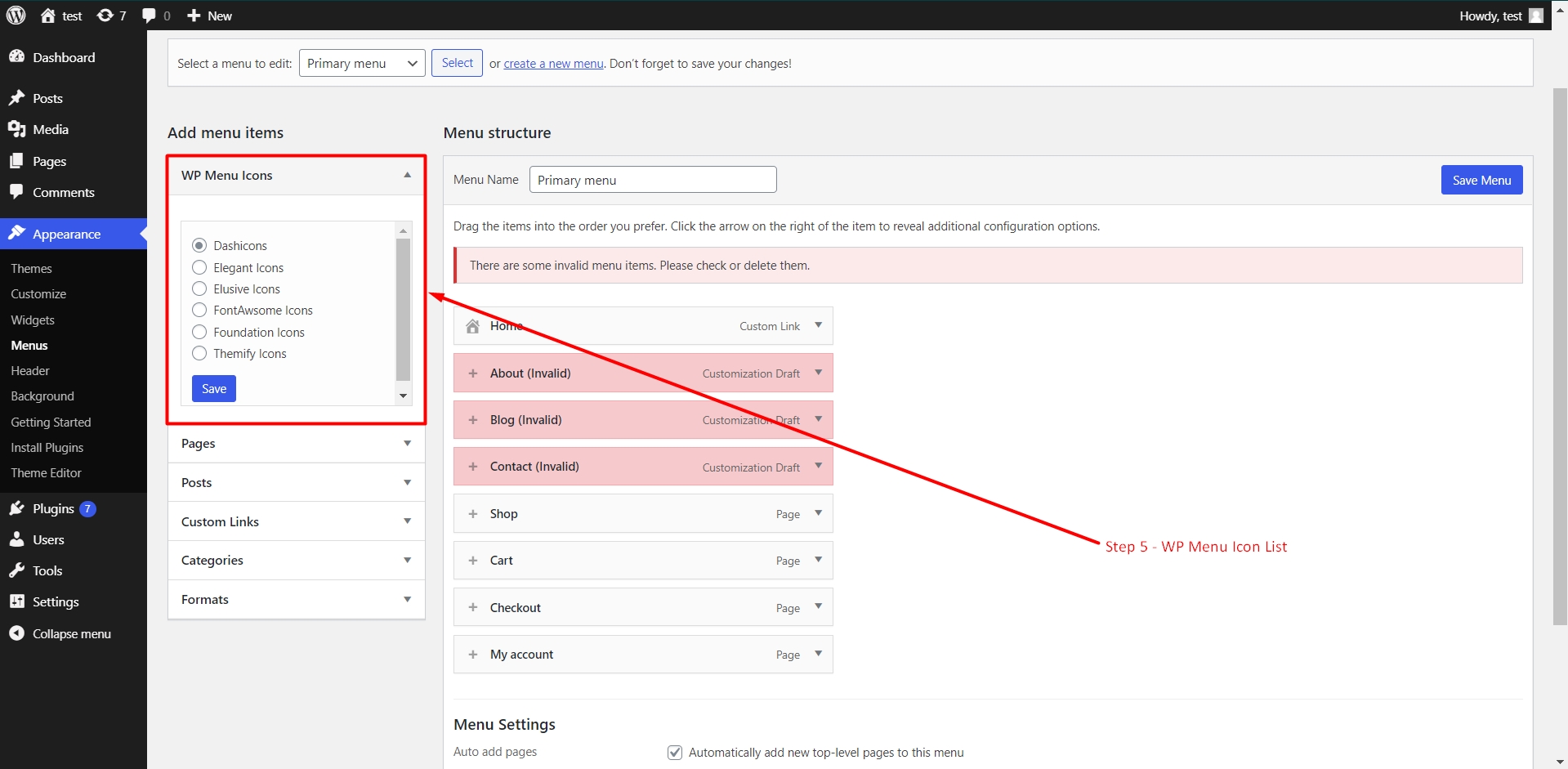
Task: Expand the Custom Links accordion section
Action: pyautogui.click(x=296, y=521)
